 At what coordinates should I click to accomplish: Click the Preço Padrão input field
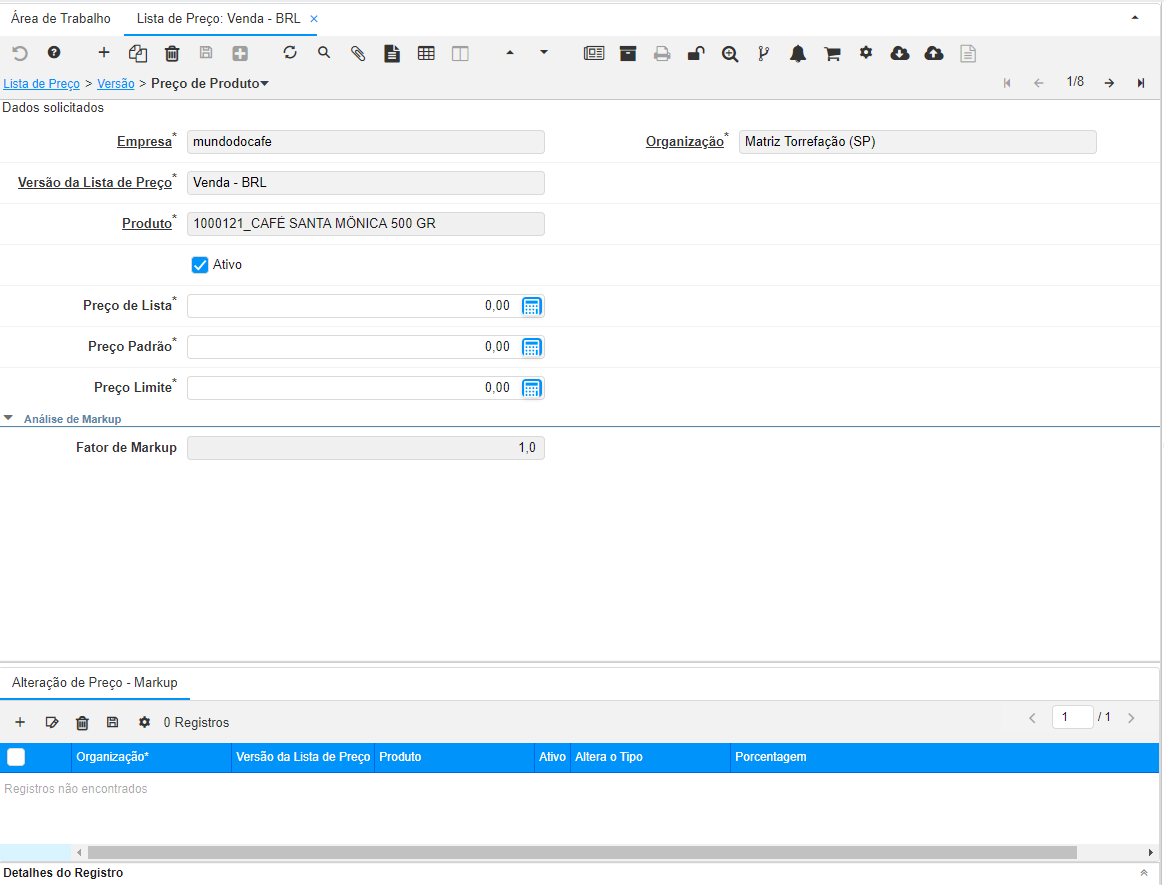coord(350,347)
